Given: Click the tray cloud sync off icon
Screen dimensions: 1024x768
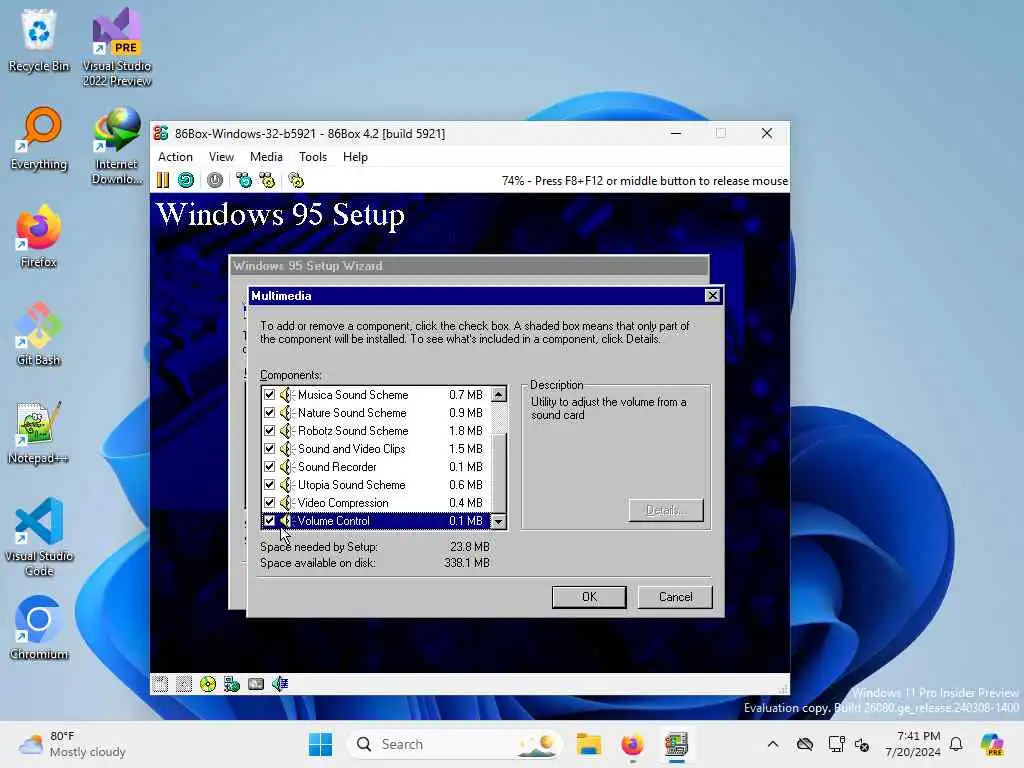Looking at the screenshot, I should click(x=805, y=744).
